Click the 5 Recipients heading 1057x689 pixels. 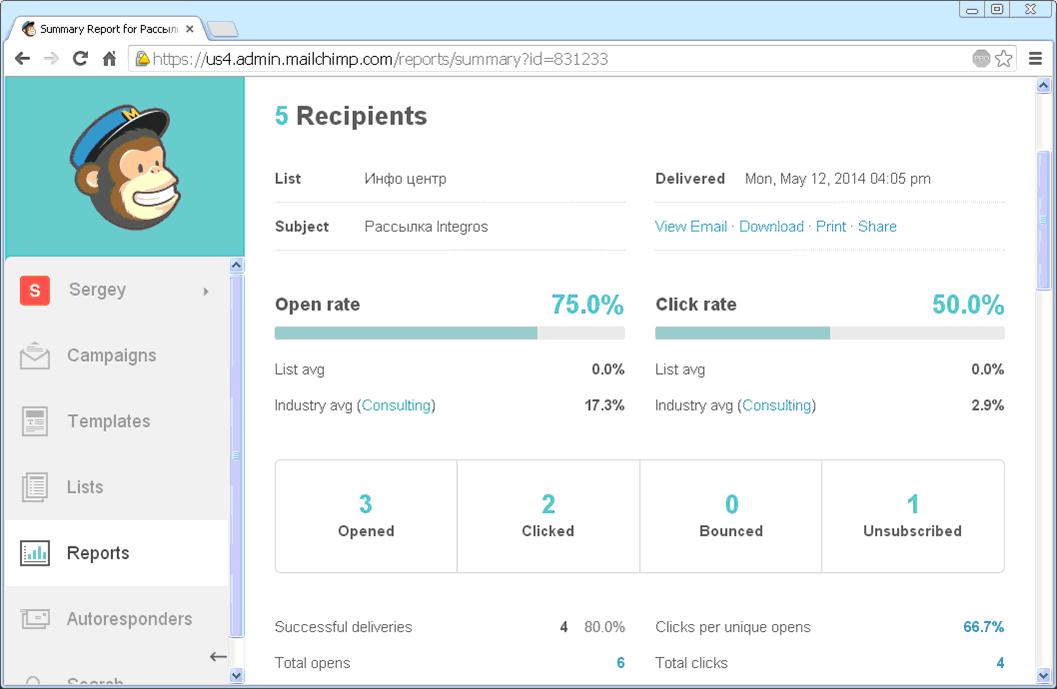point(351,116)
